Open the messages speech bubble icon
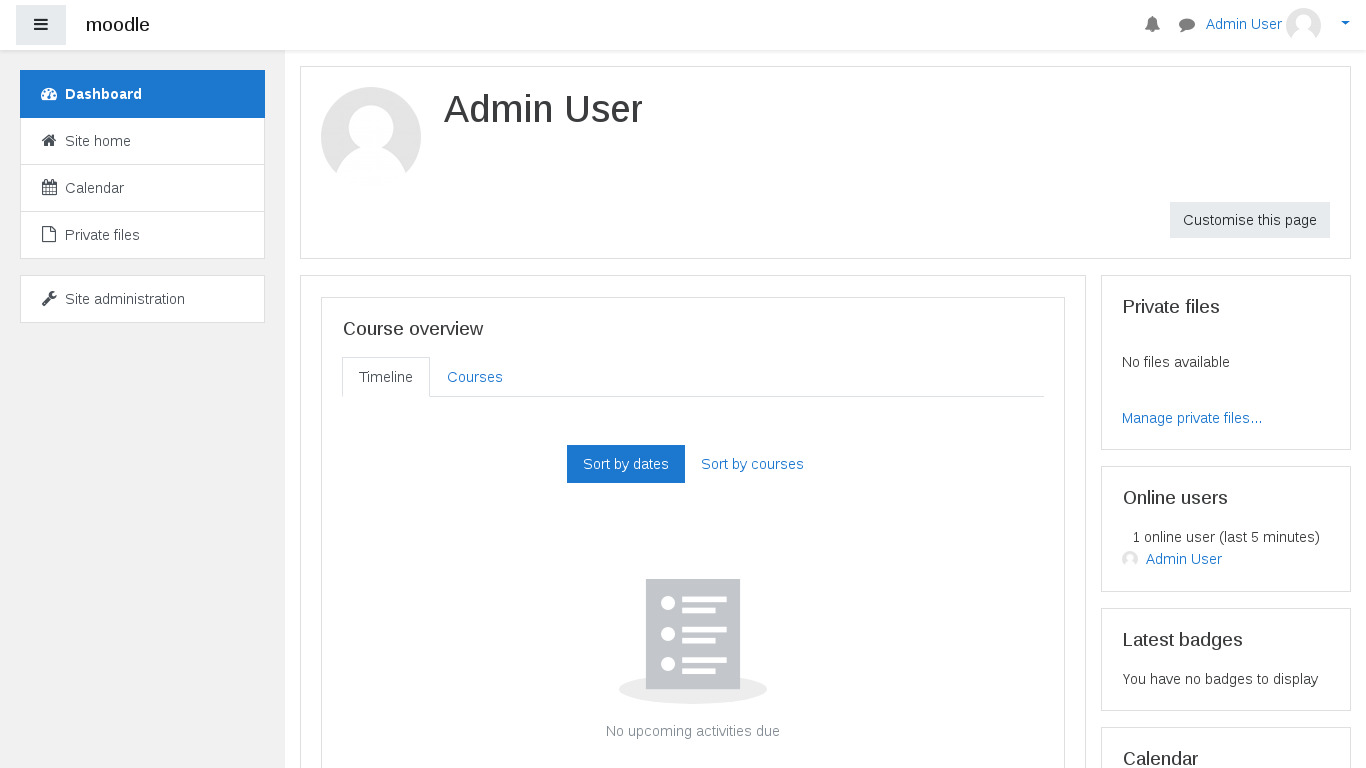 click(1187, 25)
